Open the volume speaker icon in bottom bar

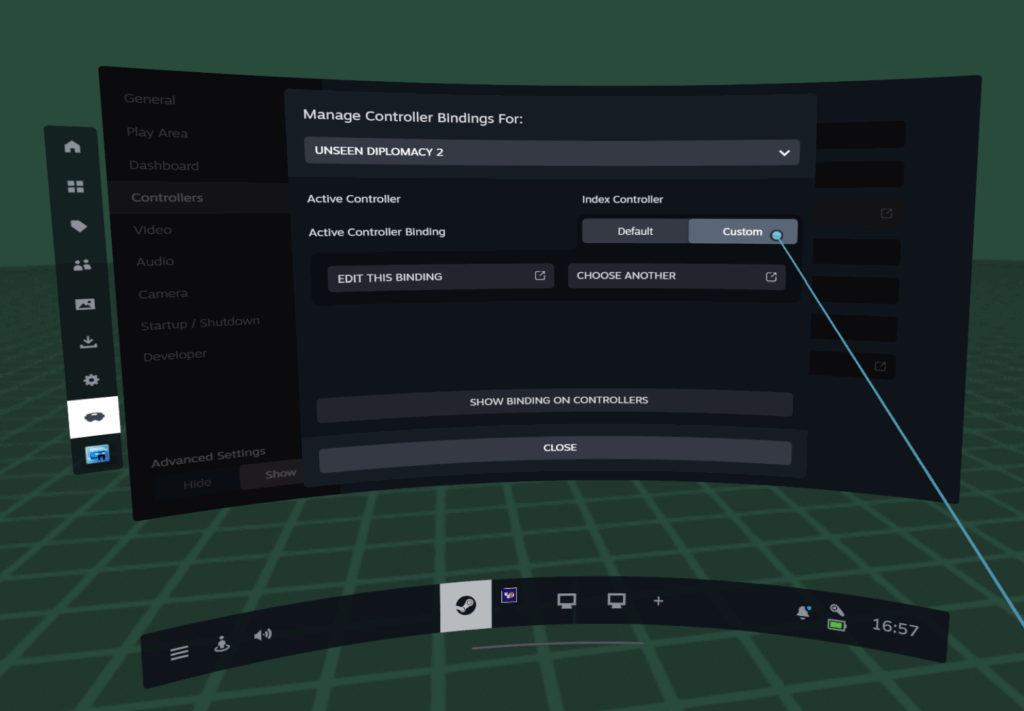point(262,635)
